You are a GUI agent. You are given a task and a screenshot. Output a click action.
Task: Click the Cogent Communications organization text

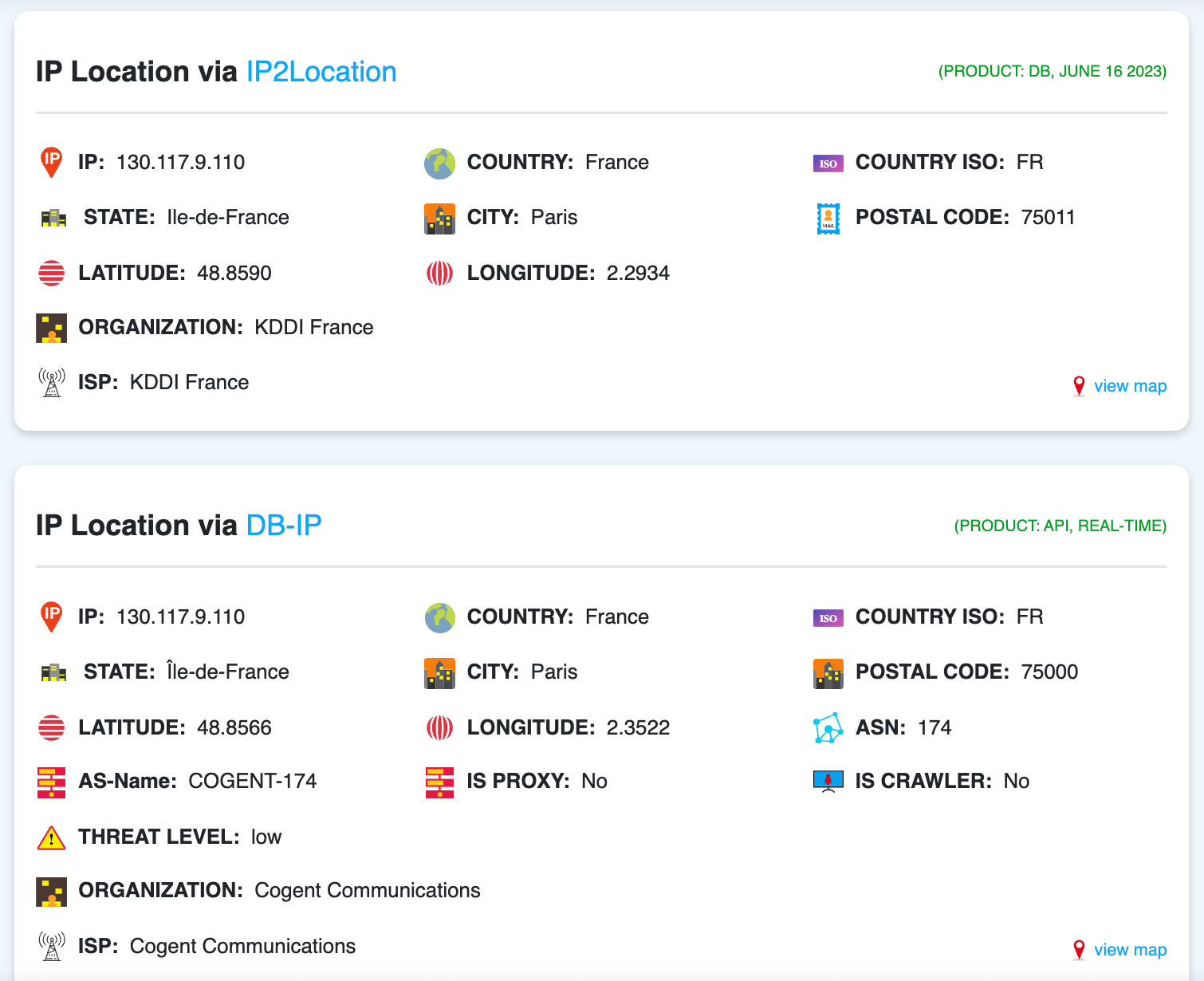(x=368, y=891)
